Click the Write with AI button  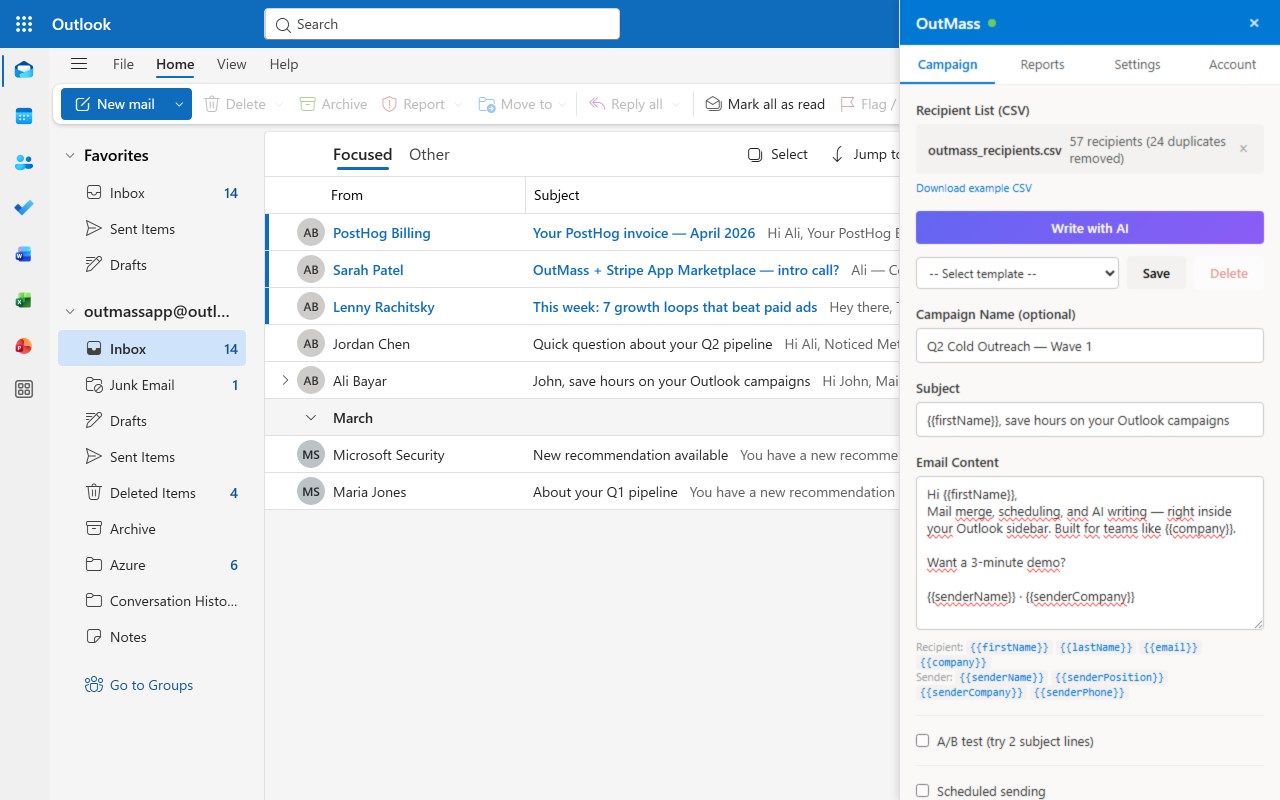tap(1090, 228)
